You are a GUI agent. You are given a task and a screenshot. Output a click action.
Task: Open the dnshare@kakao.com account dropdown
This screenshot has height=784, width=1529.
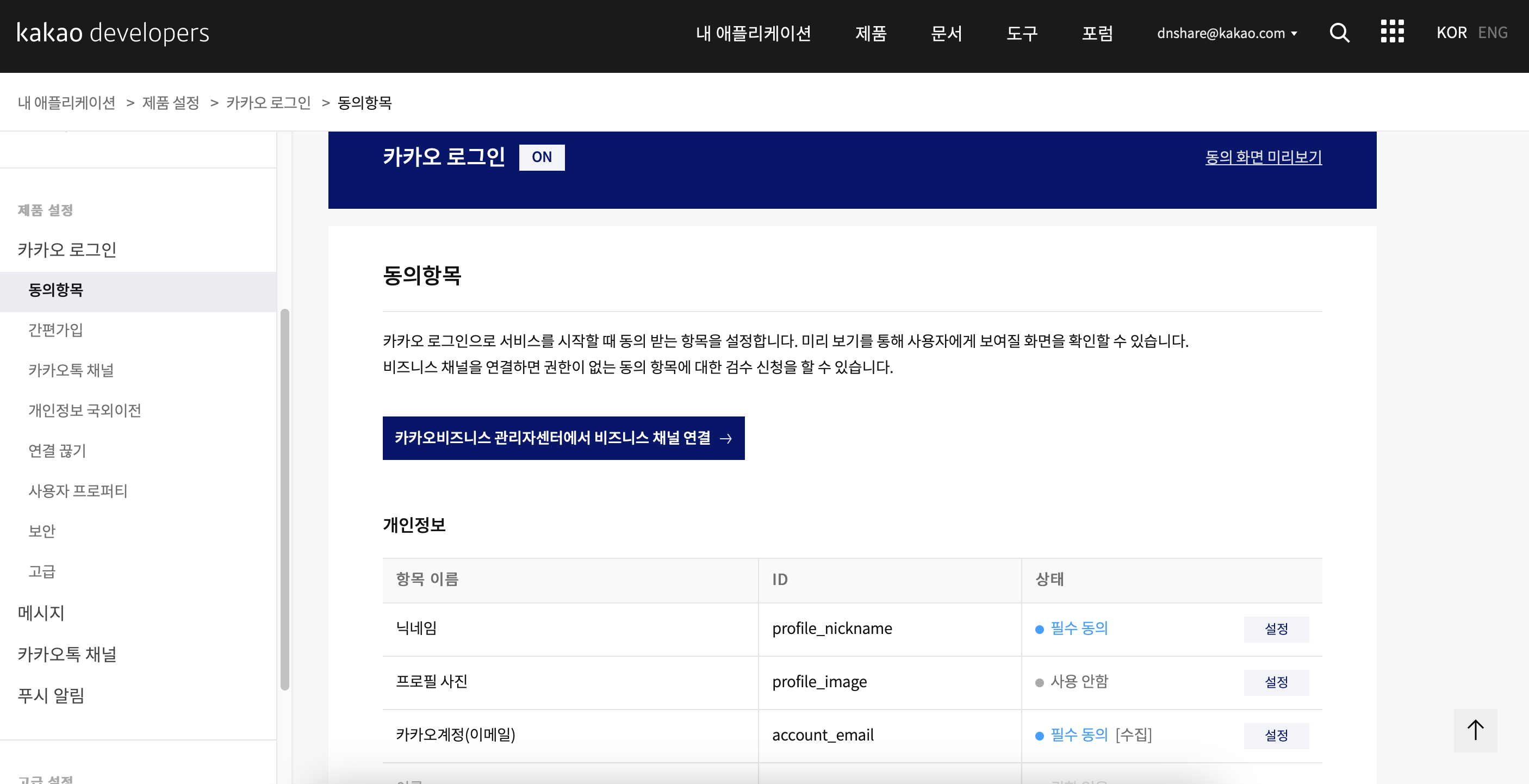tap(1226, 33)
